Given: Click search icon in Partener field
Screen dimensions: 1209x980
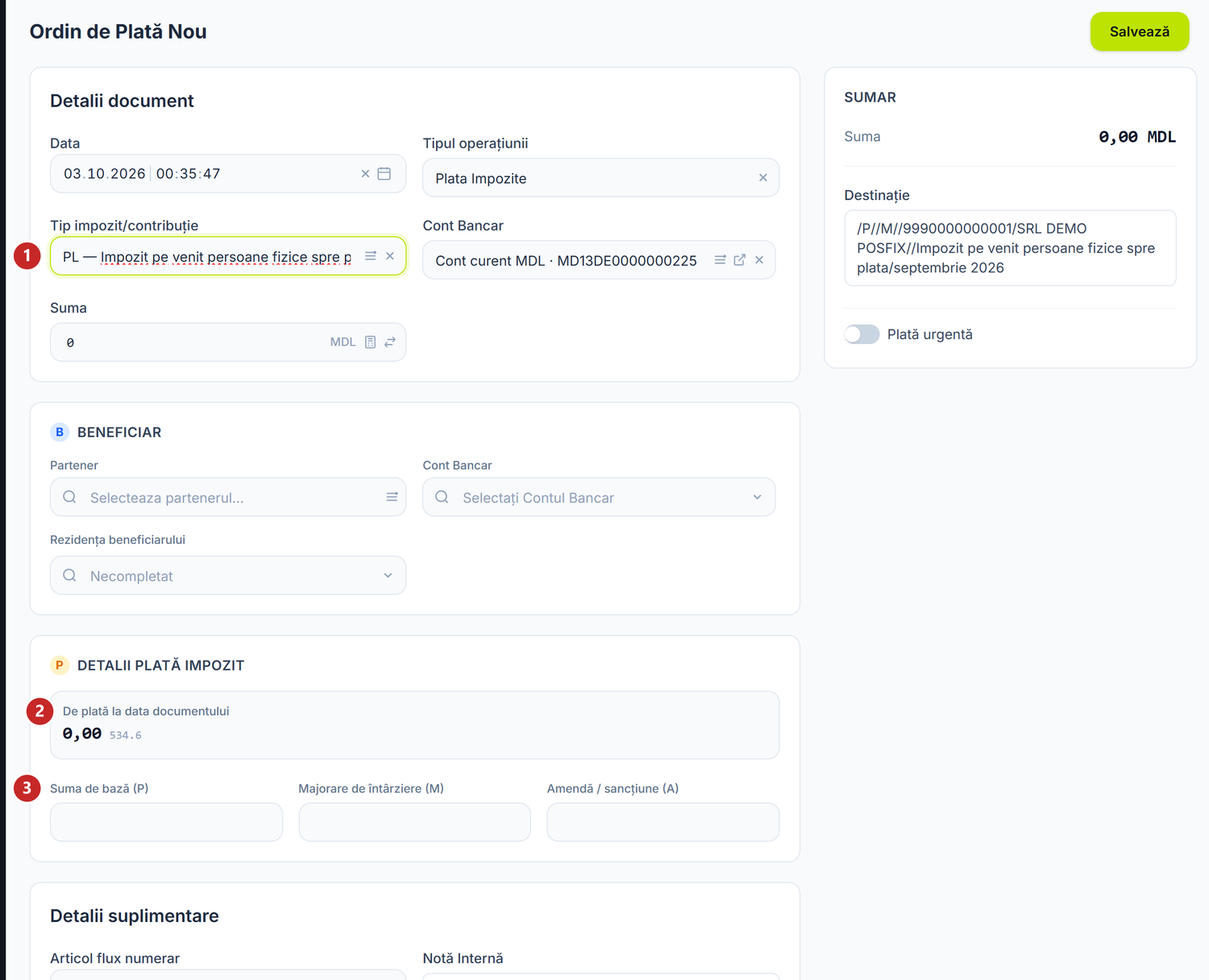Looking at the screenshot, I should click(x=69, y=496).
